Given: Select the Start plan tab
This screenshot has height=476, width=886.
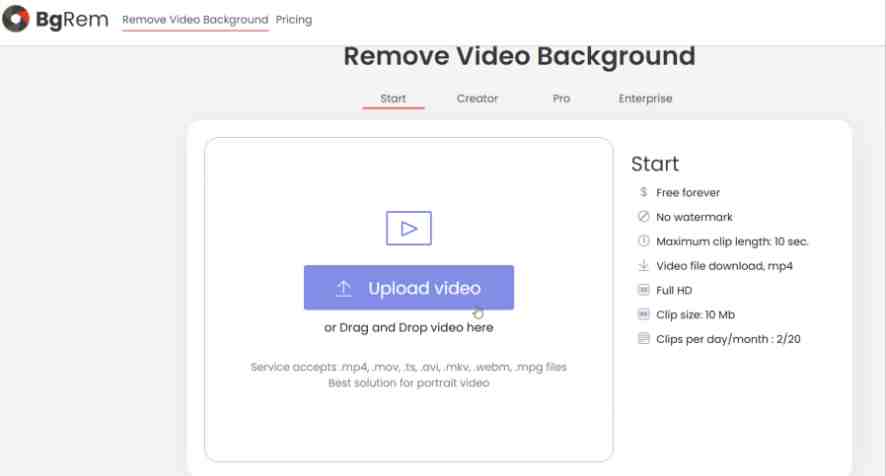Looking at the screenshot, I should (x=393, y=98).
